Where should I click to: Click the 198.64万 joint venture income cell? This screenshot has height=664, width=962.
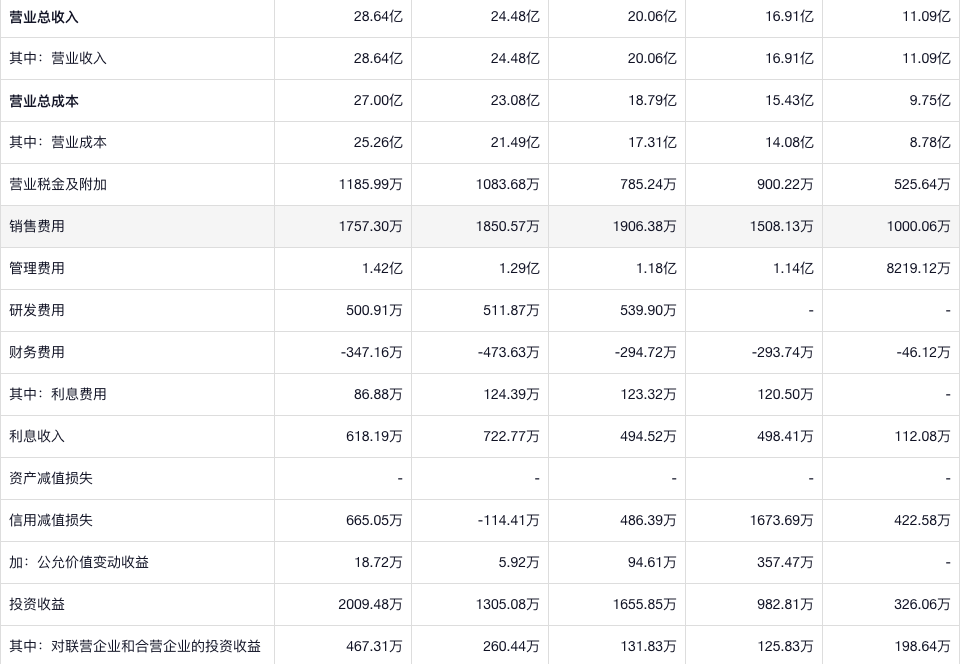tap(922, 647)
